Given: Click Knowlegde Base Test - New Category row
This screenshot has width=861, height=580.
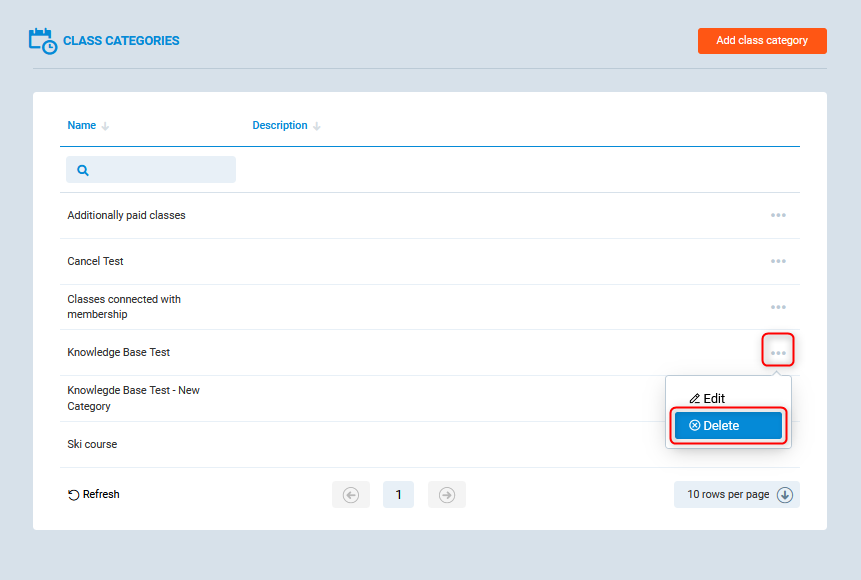Looking at the screenshot, I should [133, 398].
